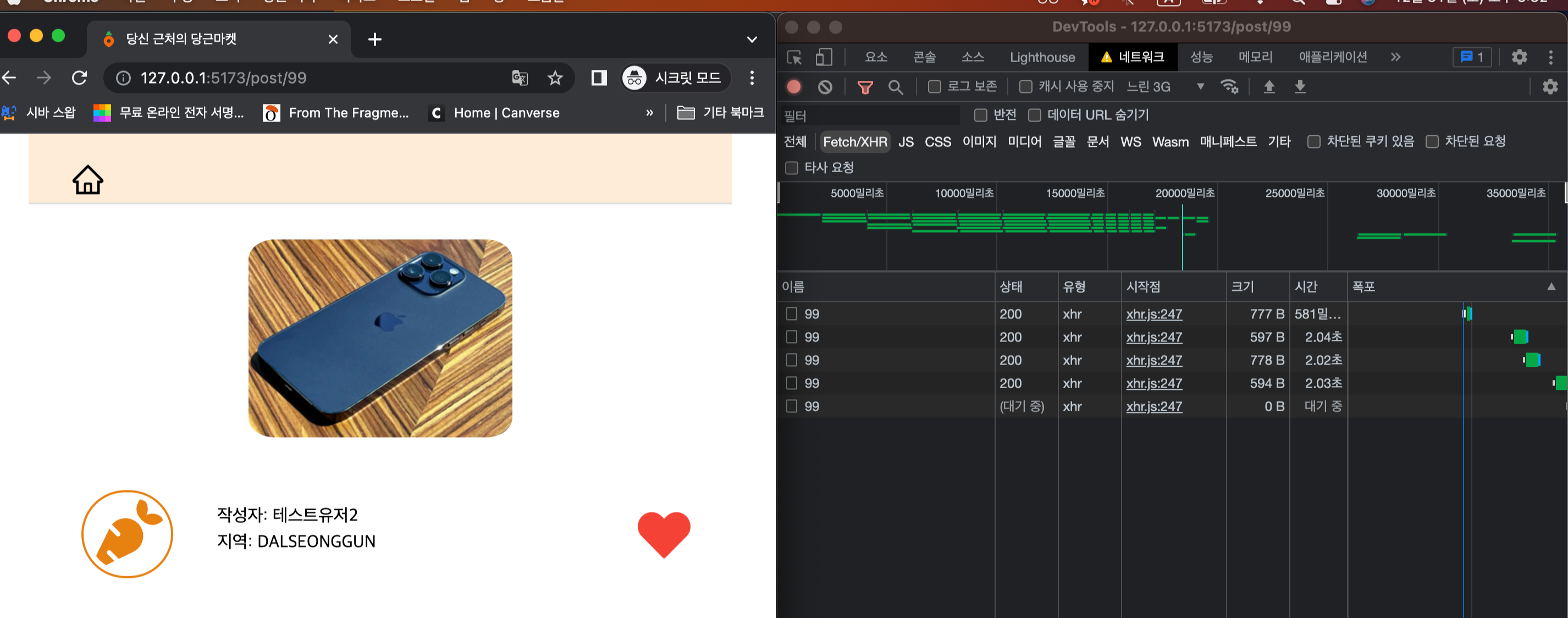This screenshot has width=1568, height=618.
Task: Click the first xhr.js:247 initiator link
Action: [x=1153, y=314]
